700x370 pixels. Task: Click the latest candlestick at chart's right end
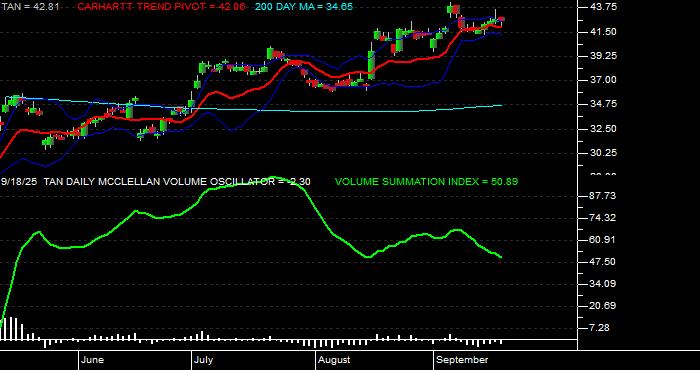click(501, 19)
